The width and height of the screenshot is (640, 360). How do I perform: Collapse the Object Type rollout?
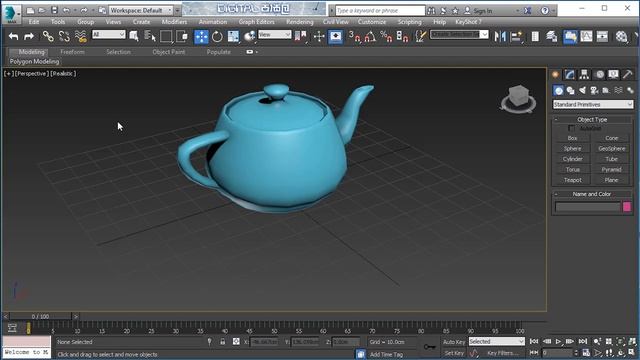point(592,119)
